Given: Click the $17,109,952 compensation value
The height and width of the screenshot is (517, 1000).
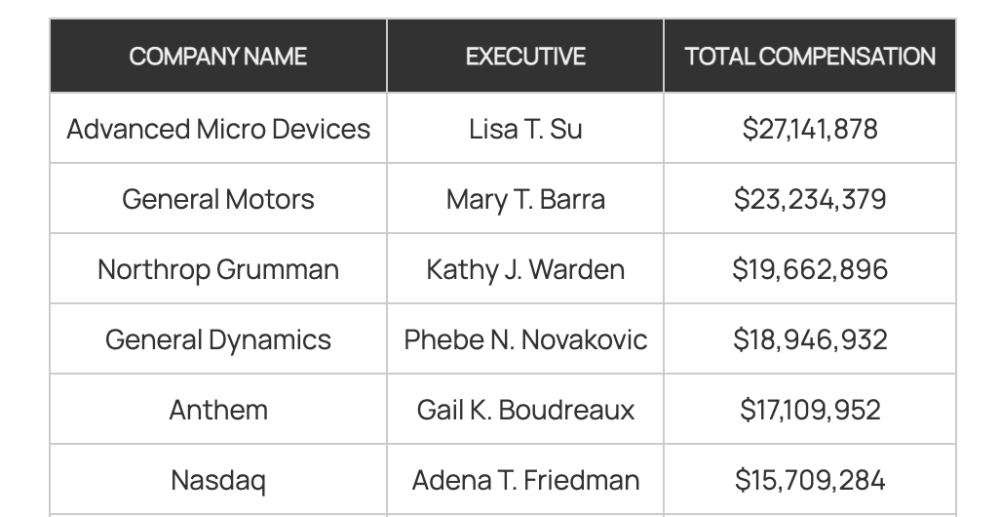Looking at the screenshot, I should click(x=810, y=409).
